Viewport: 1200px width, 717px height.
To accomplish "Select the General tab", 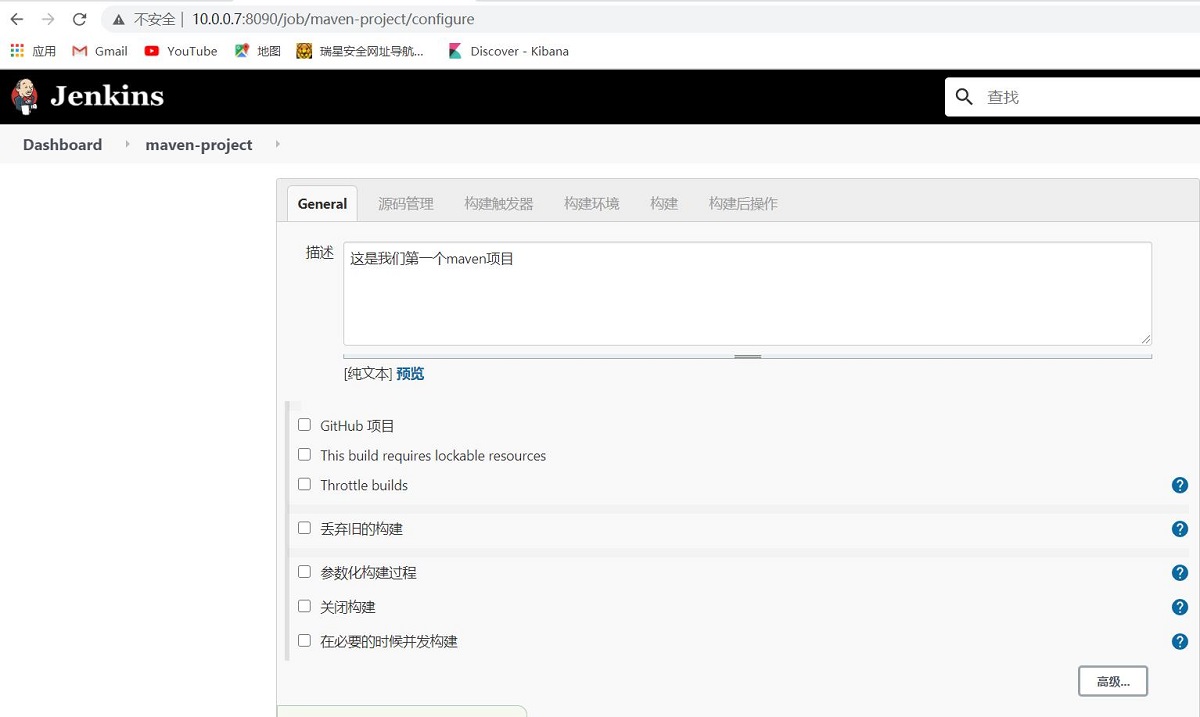I will click(322, 204).
